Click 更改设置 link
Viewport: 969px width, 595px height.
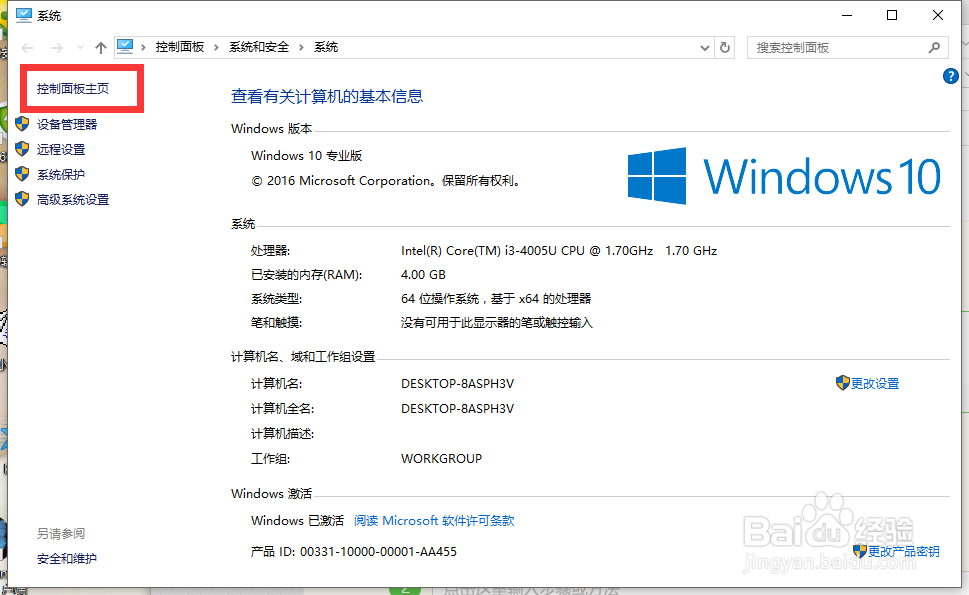point(875,384)
